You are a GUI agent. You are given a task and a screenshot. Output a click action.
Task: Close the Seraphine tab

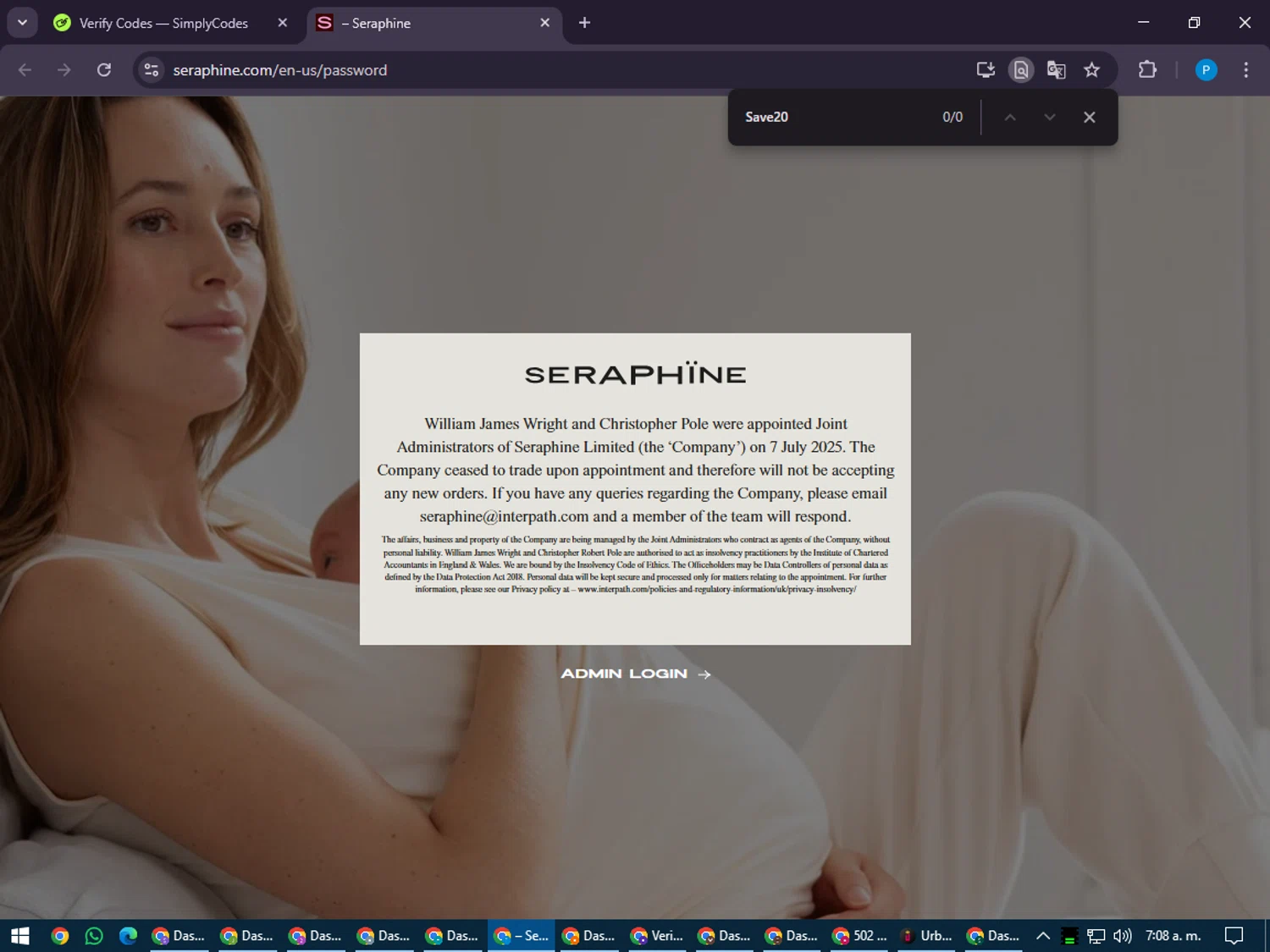544,23
